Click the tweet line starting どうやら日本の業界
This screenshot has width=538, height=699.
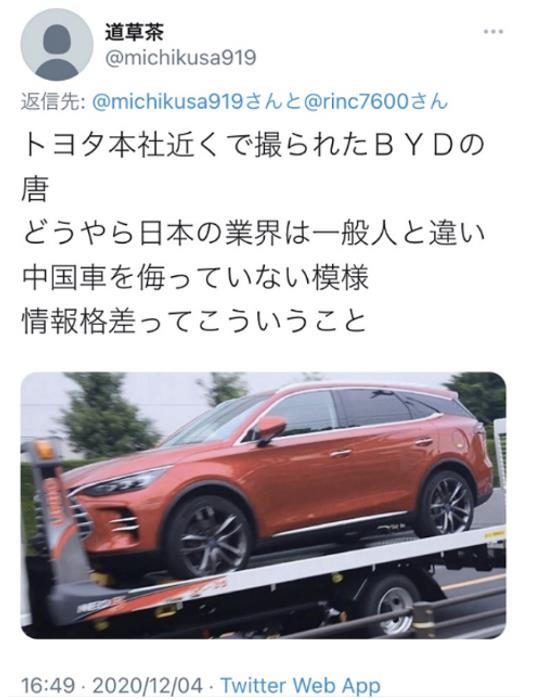click(x=253, y=234)
